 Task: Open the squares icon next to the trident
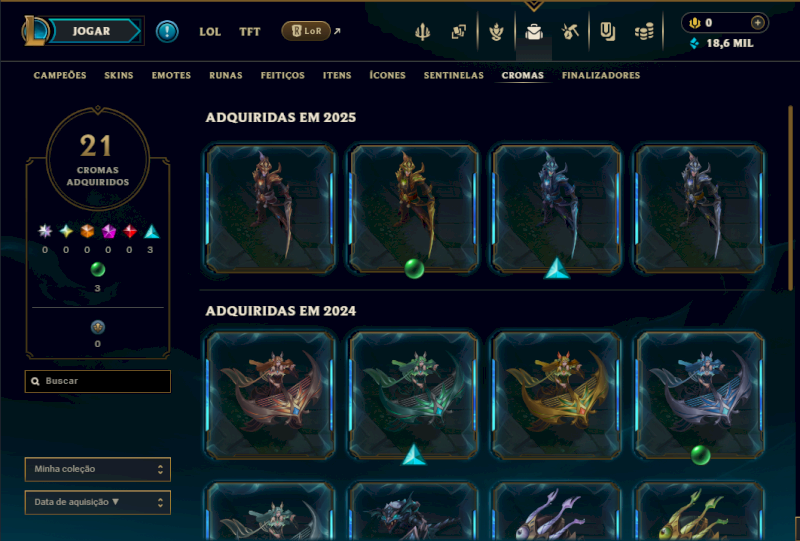tap(459, 32)
